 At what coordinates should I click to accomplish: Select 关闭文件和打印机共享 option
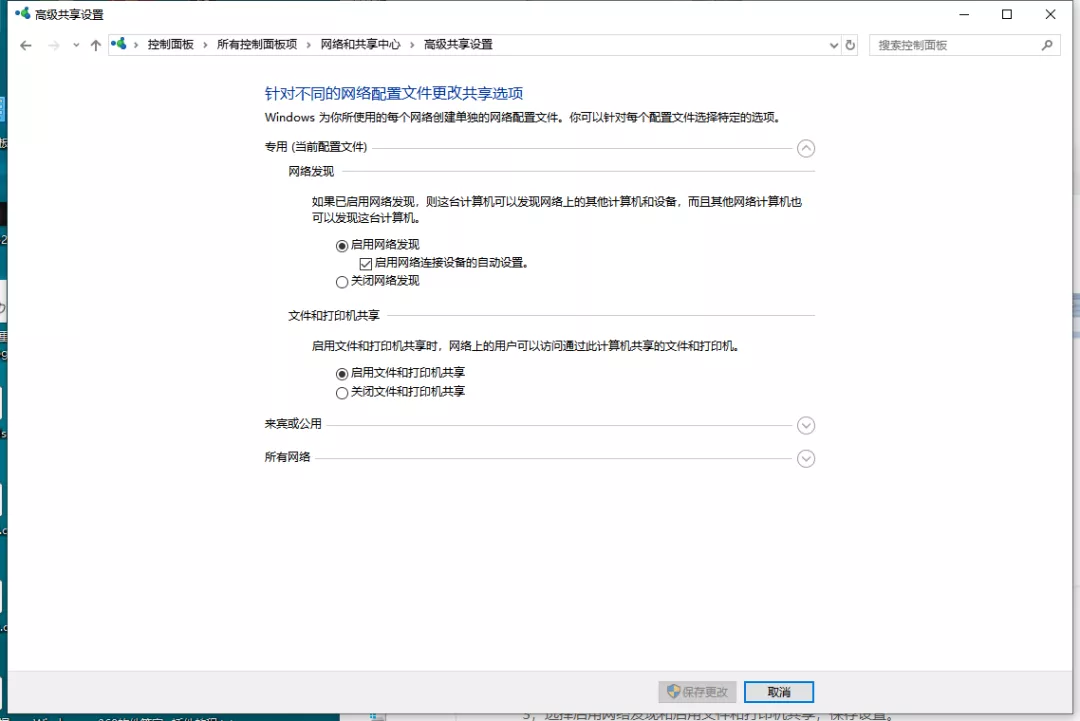(341, 392)
